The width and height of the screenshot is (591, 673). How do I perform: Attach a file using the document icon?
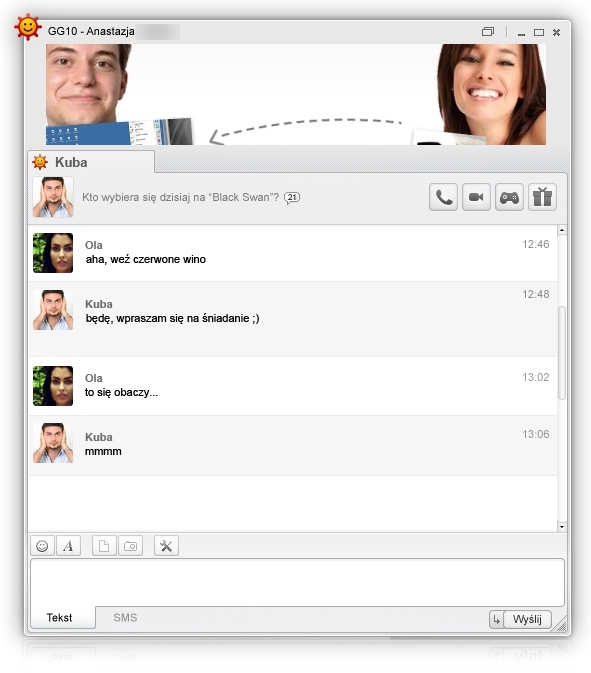(104, 546)
